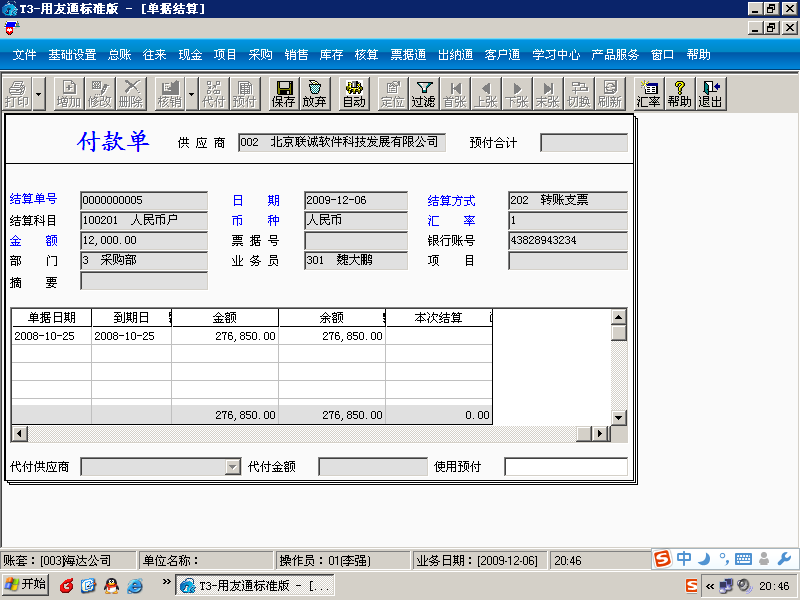Open the dropdown arrow next to 打印

coord(38,93)
